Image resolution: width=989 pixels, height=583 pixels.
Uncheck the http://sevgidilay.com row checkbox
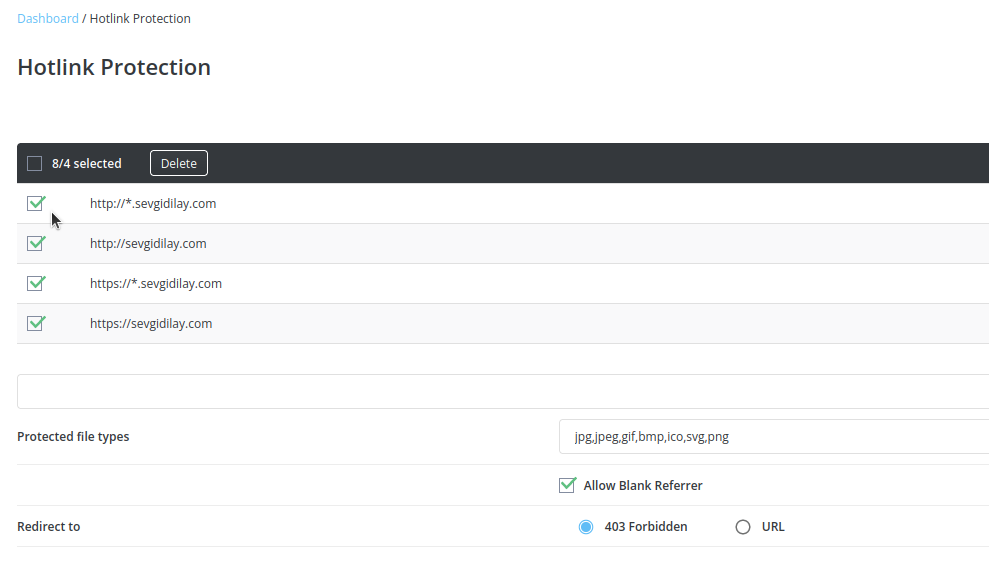point(36,243)
